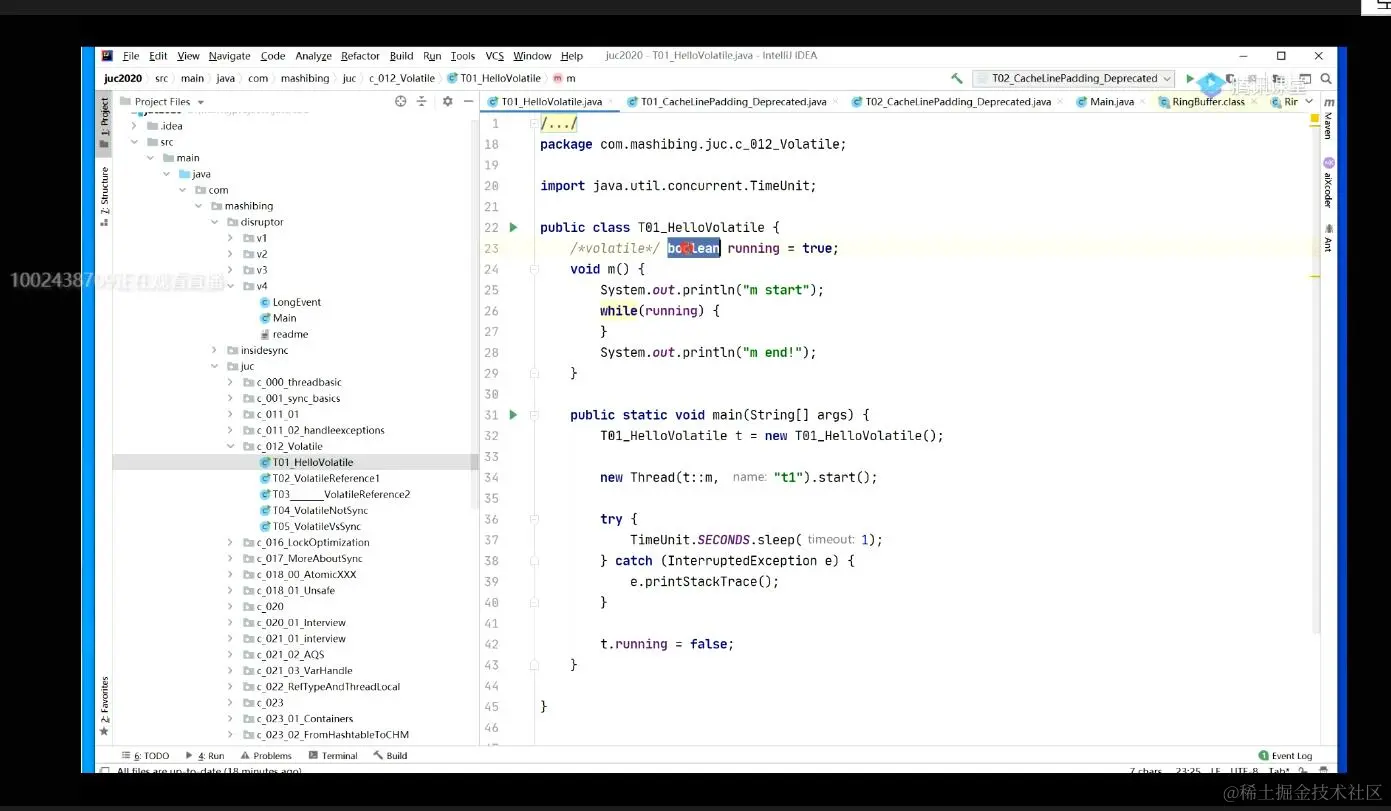Screen dimensions: 1391x811
Task: Click the run gutter arrow beside main method
Action: (x=514, y=414)
